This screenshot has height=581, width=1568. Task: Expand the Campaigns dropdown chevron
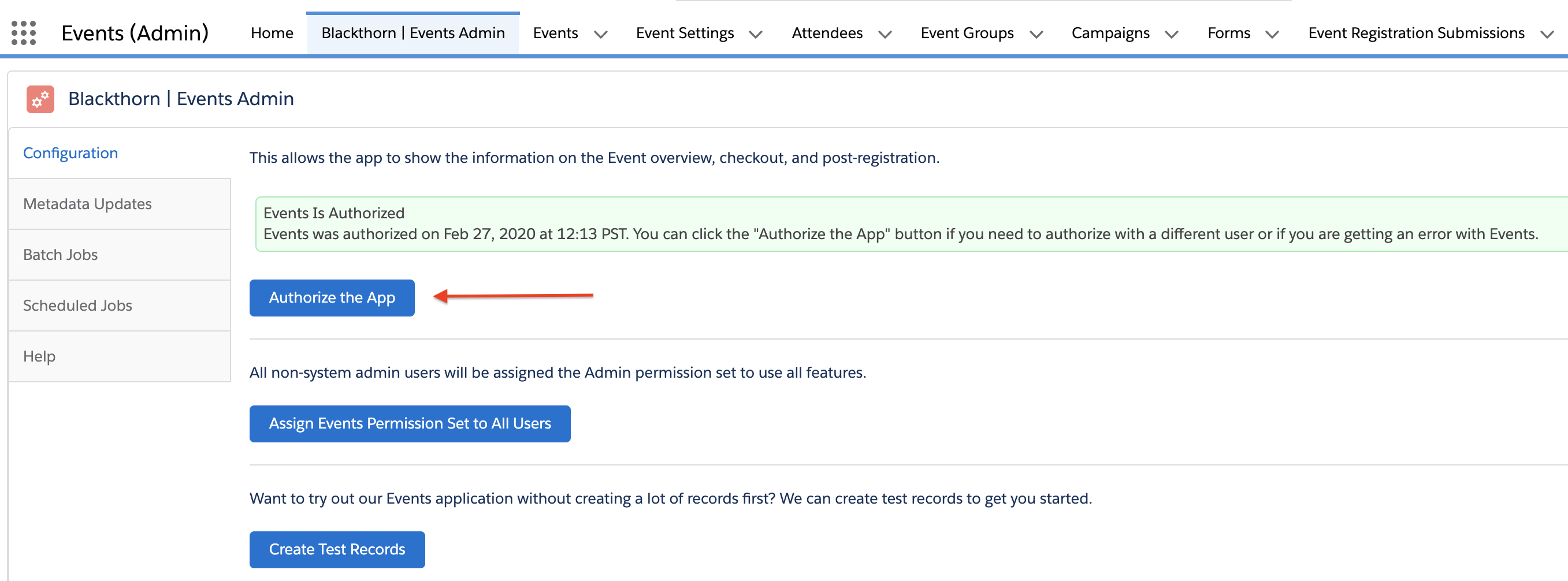click(x=1171, y=34)
